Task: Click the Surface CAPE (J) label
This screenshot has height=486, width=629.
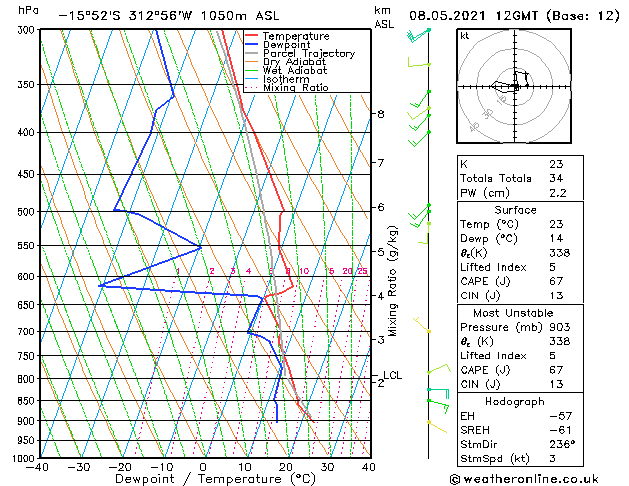Action: coord(485,281)
